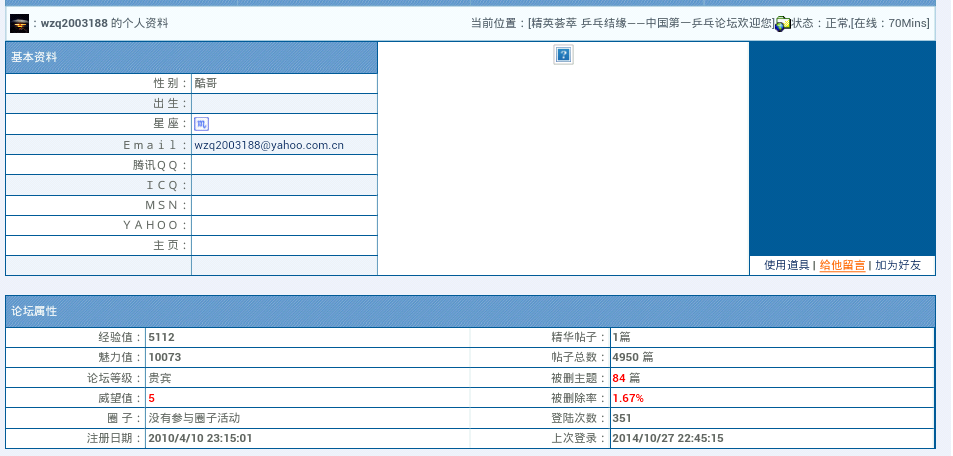This screenshot has width=953, height=456.
Task: Click the 腾讯QQ label
Action: coord(160,165)
